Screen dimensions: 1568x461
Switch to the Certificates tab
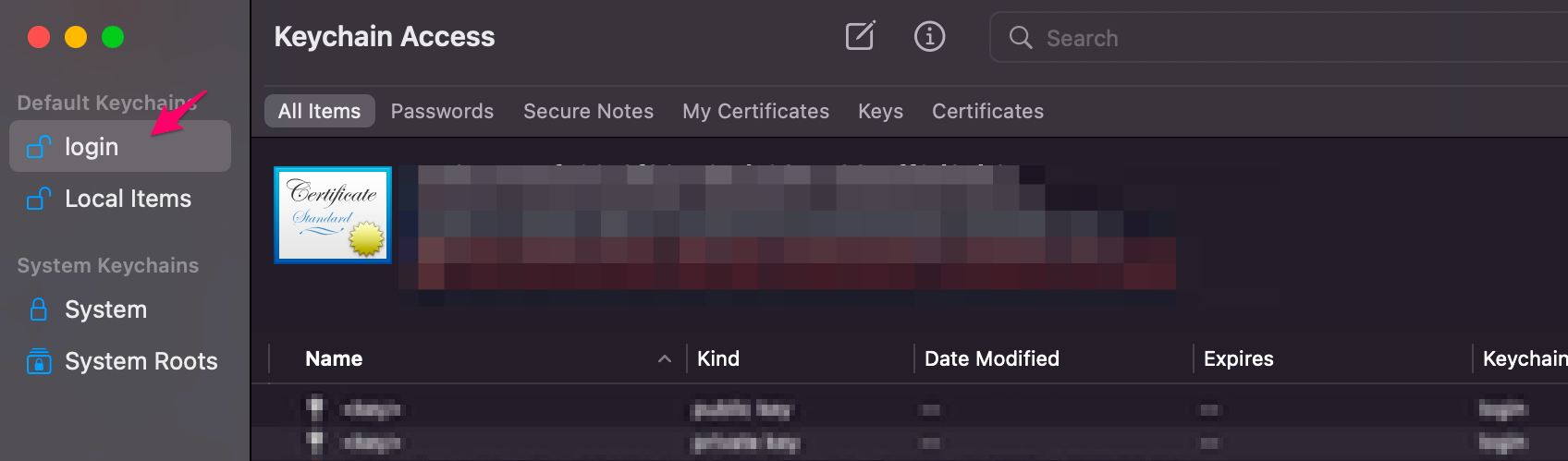point(987,111)
